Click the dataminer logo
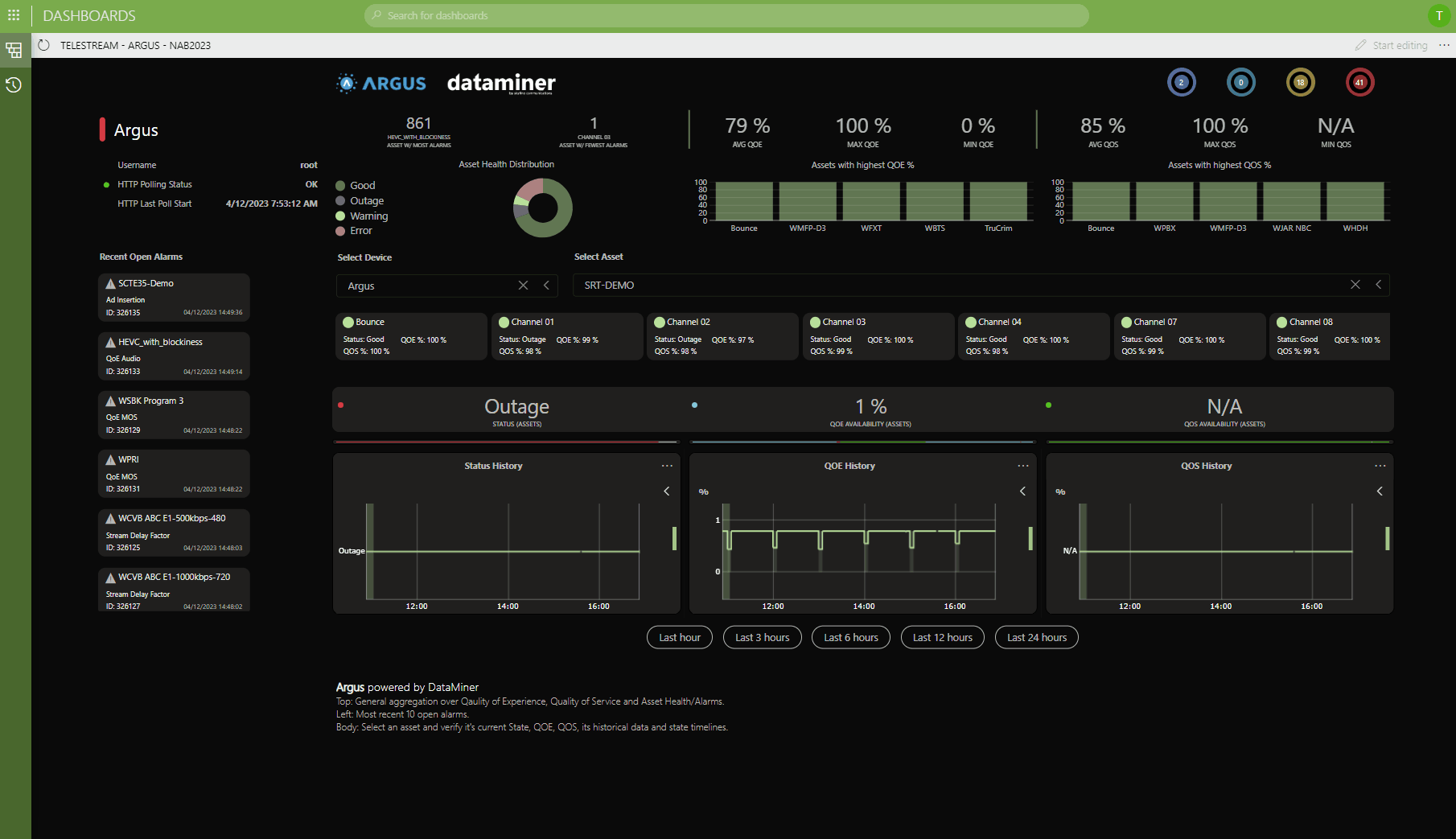The image size is (1456, 839). coord(501,83)
